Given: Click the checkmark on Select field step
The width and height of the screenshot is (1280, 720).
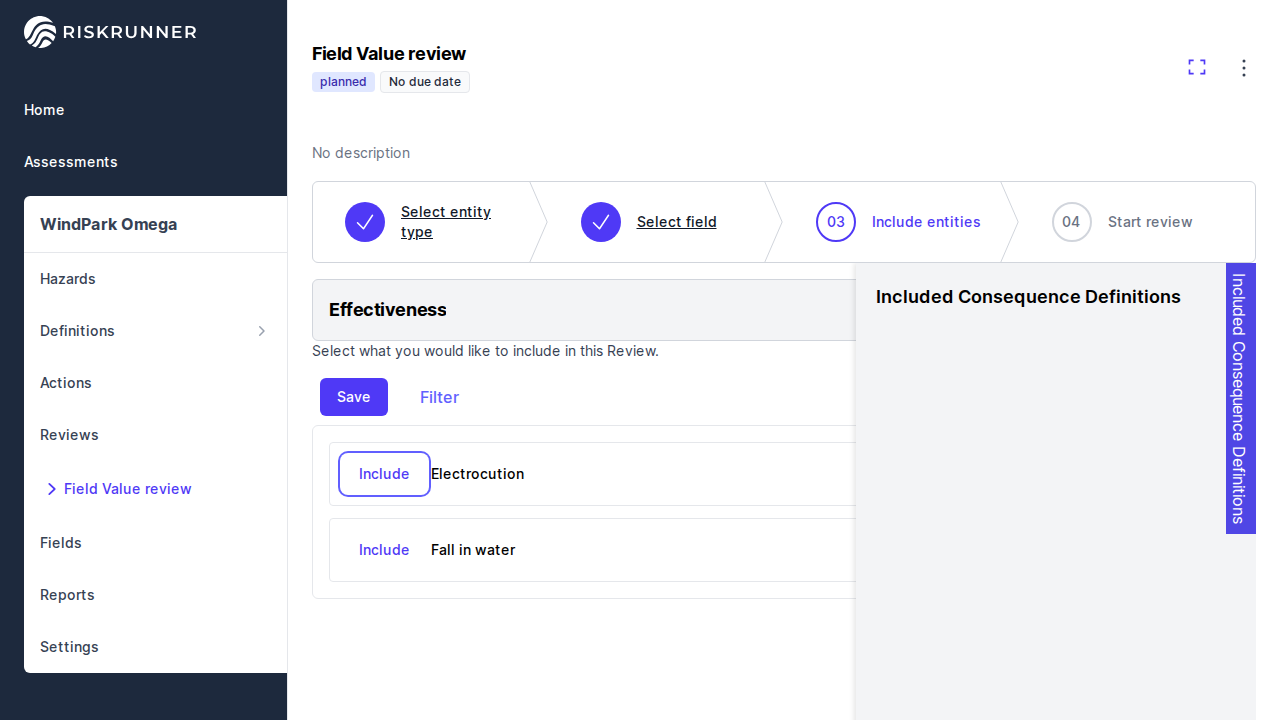Looking at the screenshot, I should 601,222.
